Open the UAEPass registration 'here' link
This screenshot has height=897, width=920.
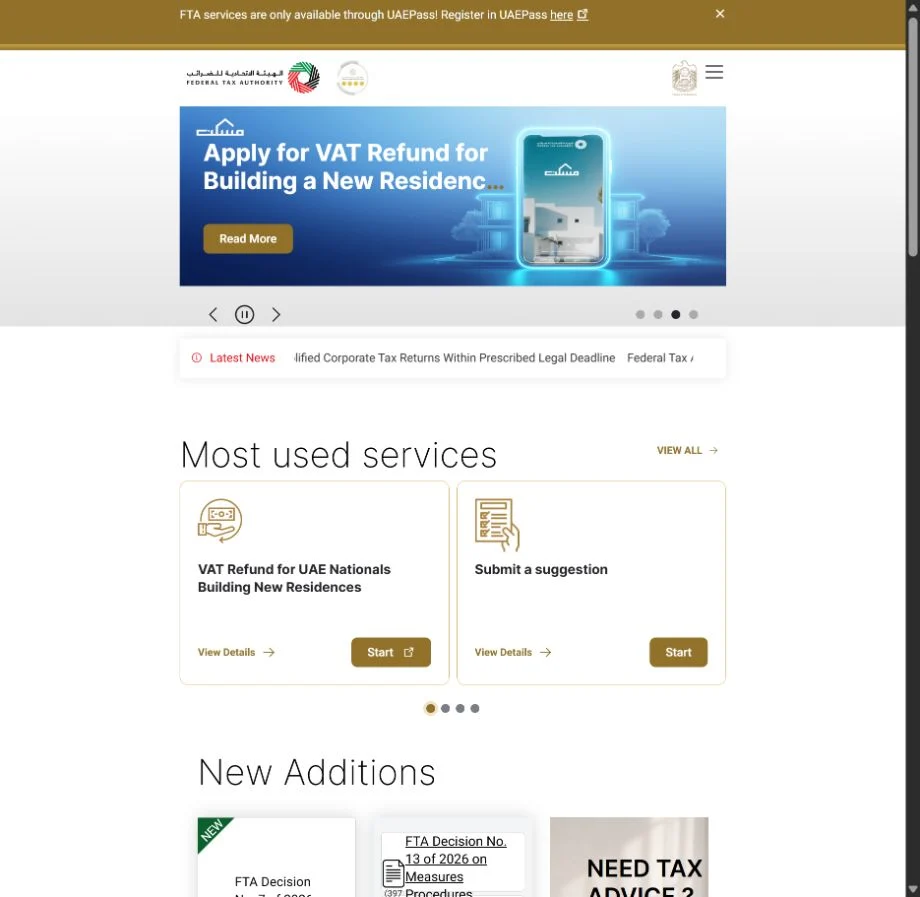(x=562, y=15)
